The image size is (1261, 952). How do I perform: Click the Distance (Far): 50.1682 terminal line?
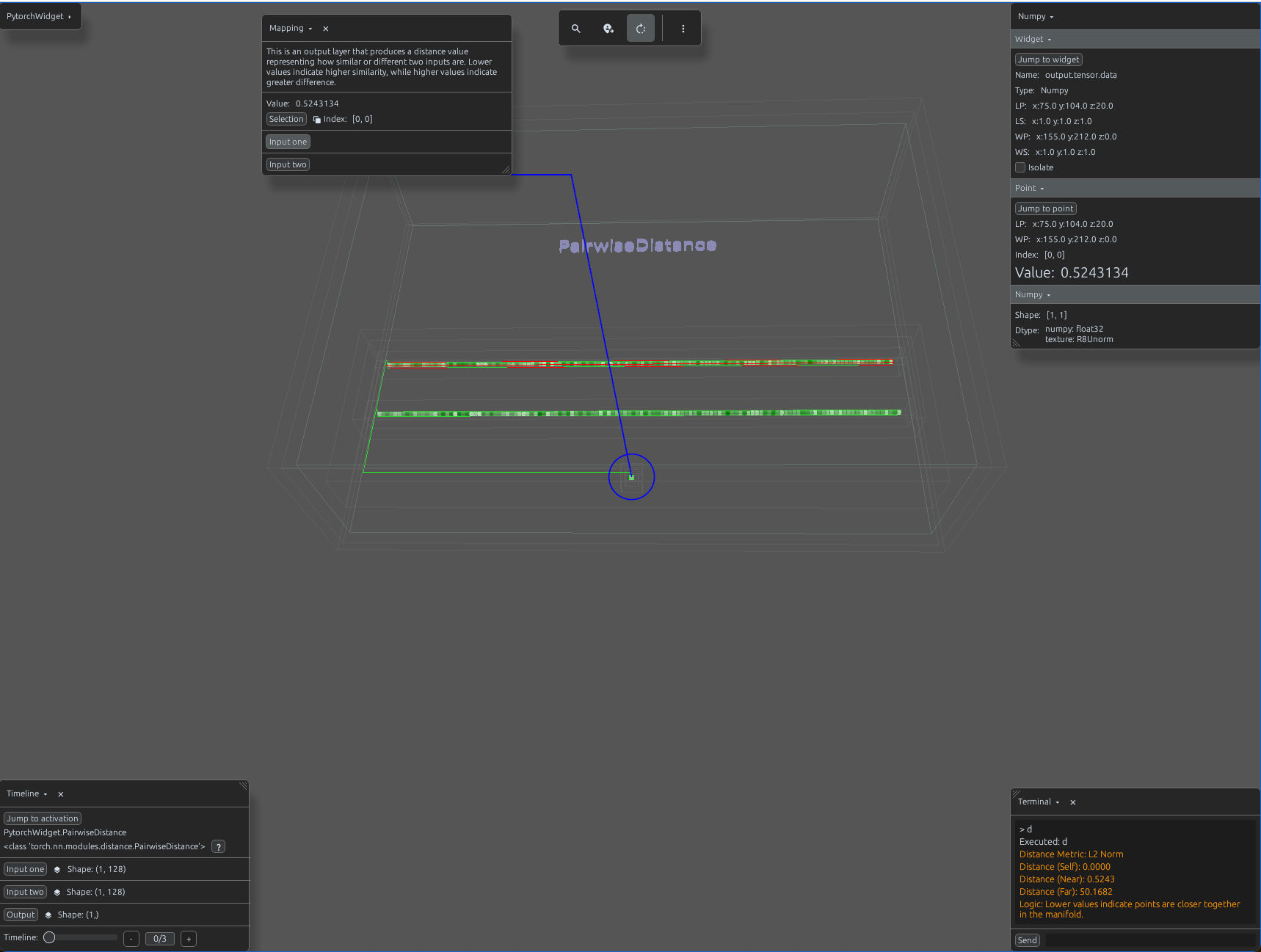pos(1066,892)
